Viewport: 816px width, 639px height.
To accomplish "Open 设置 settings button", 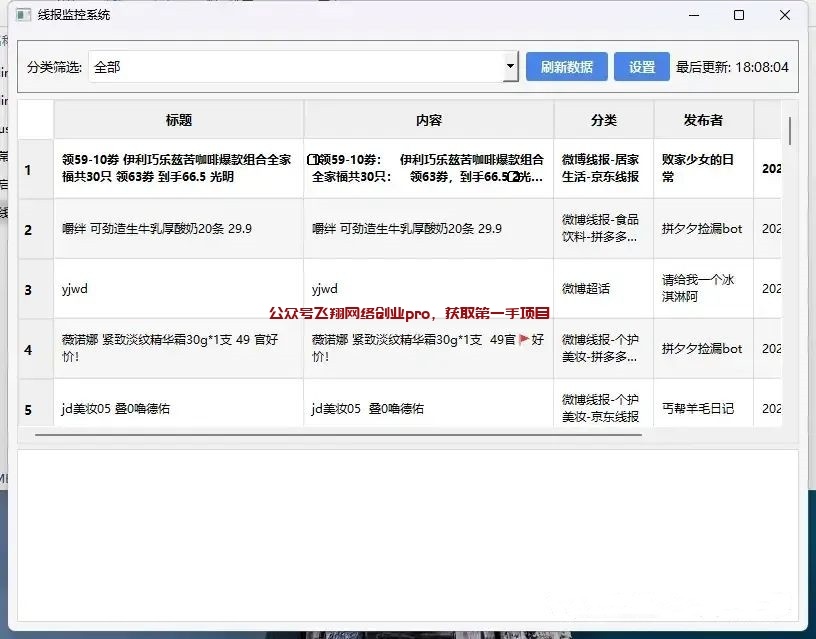I will (x=642, y=67).
